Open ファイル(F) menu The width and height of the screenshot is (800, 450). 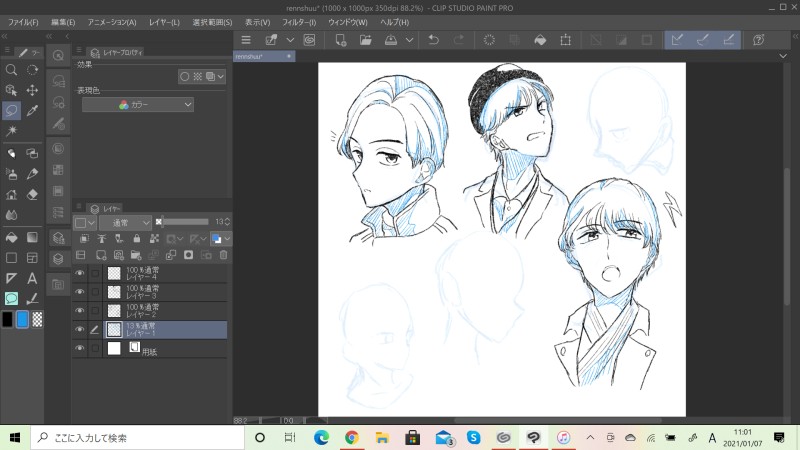click(23, 22)
